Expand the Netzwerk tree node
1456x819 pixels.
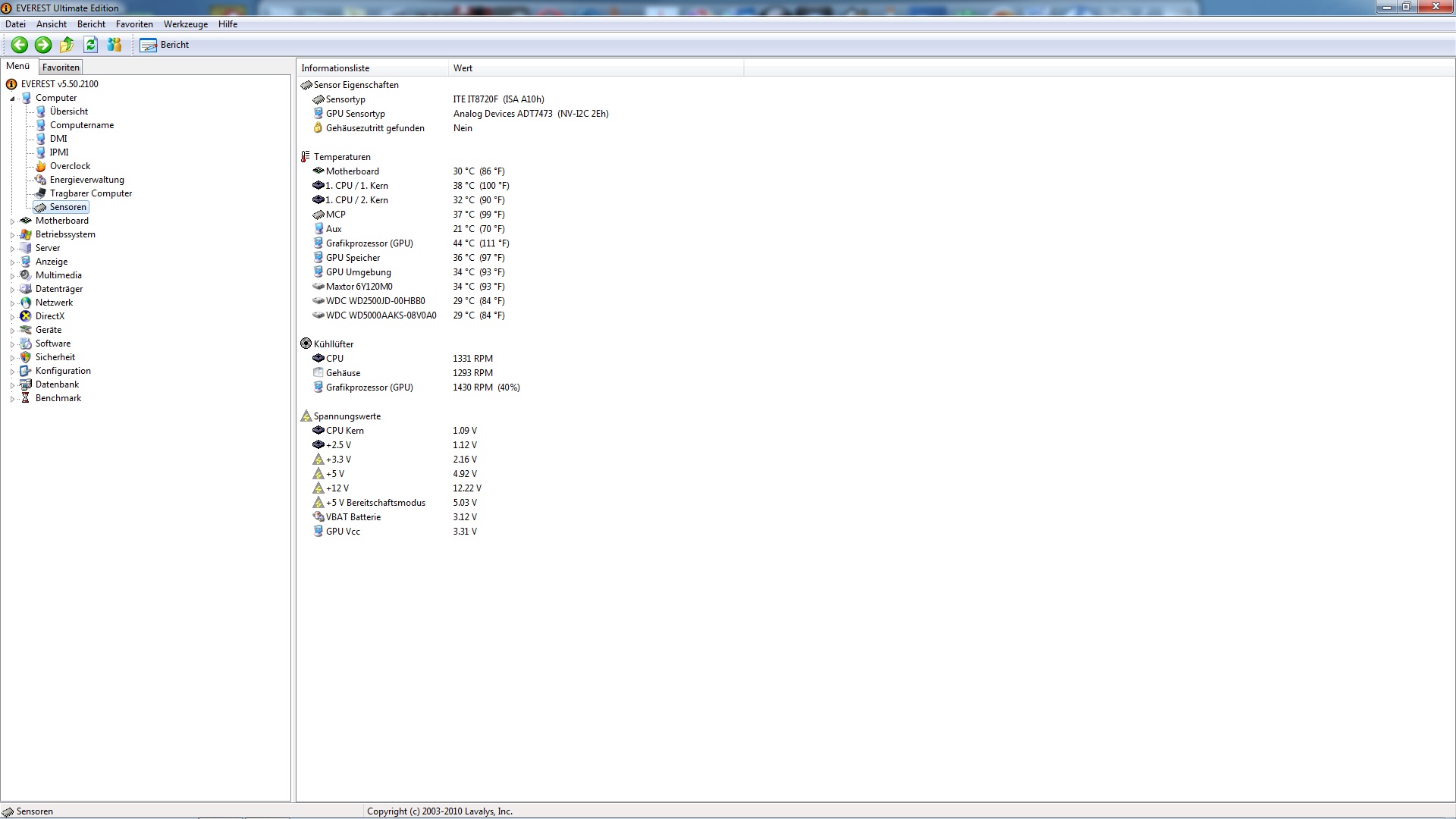[12, 303]
